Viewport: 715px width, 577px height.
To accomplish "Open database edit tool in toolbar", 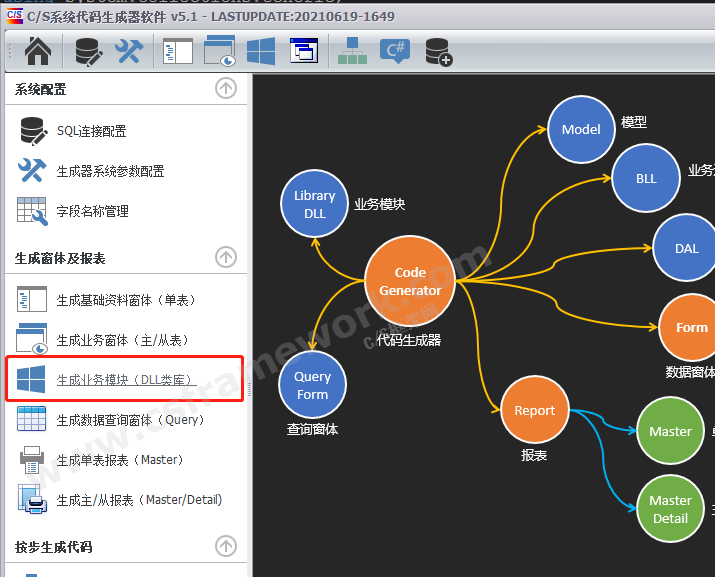I will [88, 51].
